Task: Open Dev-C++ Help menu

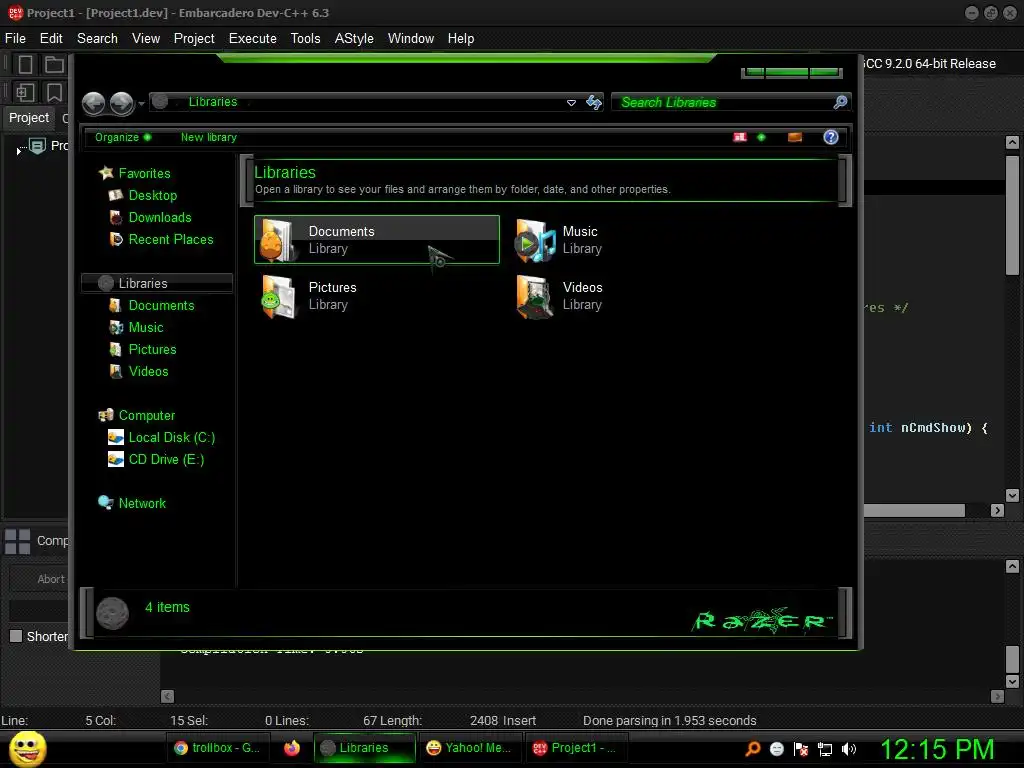Action: tap(461, 39)
